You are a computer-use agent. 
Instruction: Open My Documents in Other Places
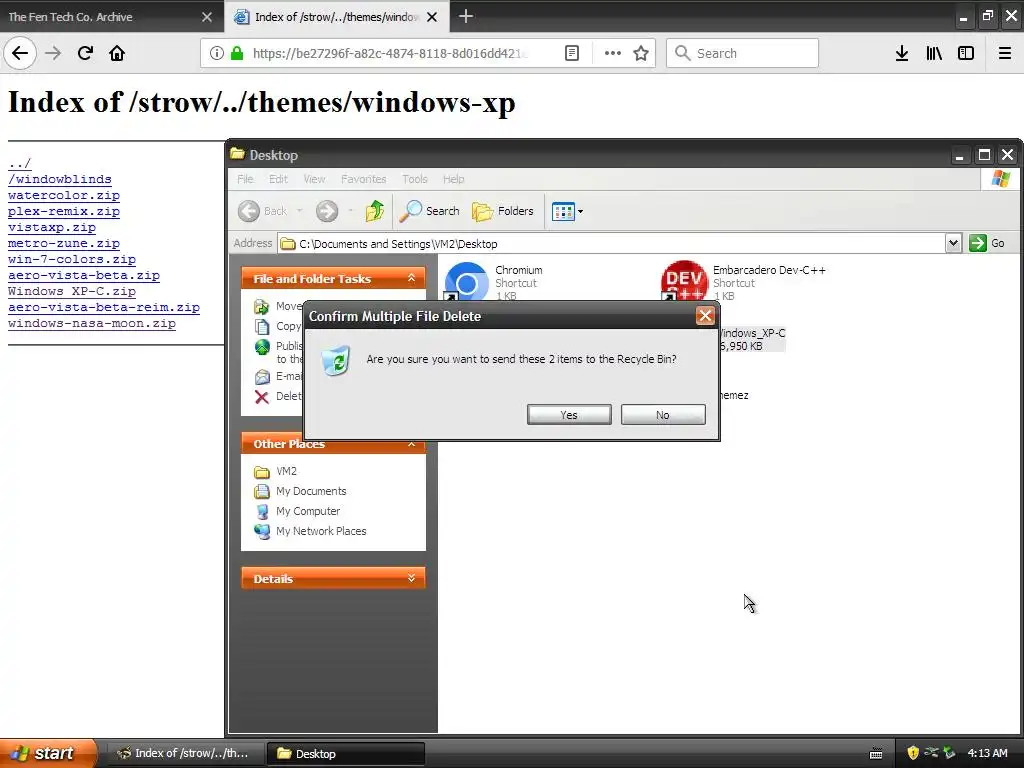pyautogui.click(x=300, y=491)
